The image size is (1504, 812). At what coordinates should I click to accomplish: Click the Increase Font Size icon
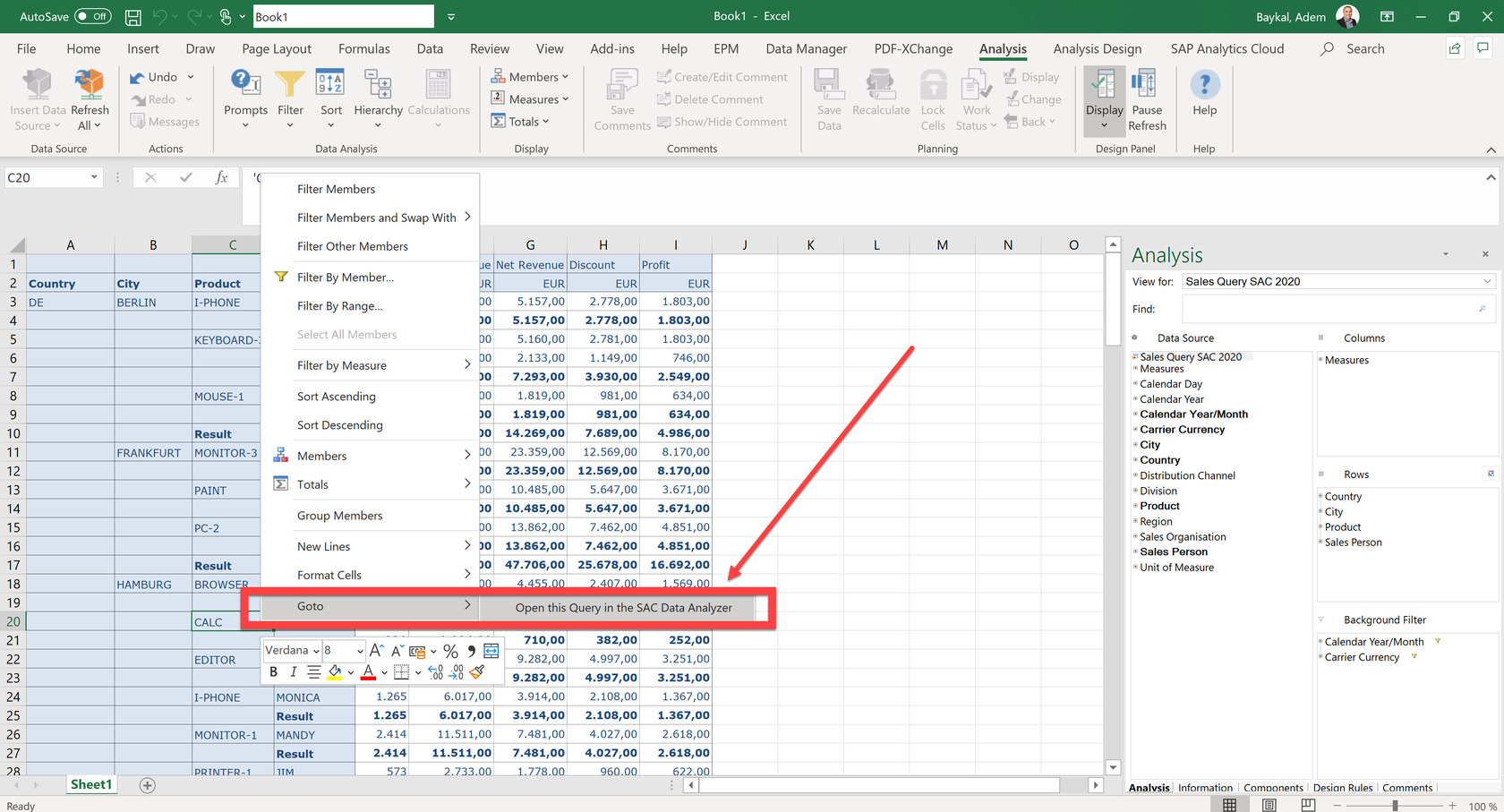tap(377, 651)
